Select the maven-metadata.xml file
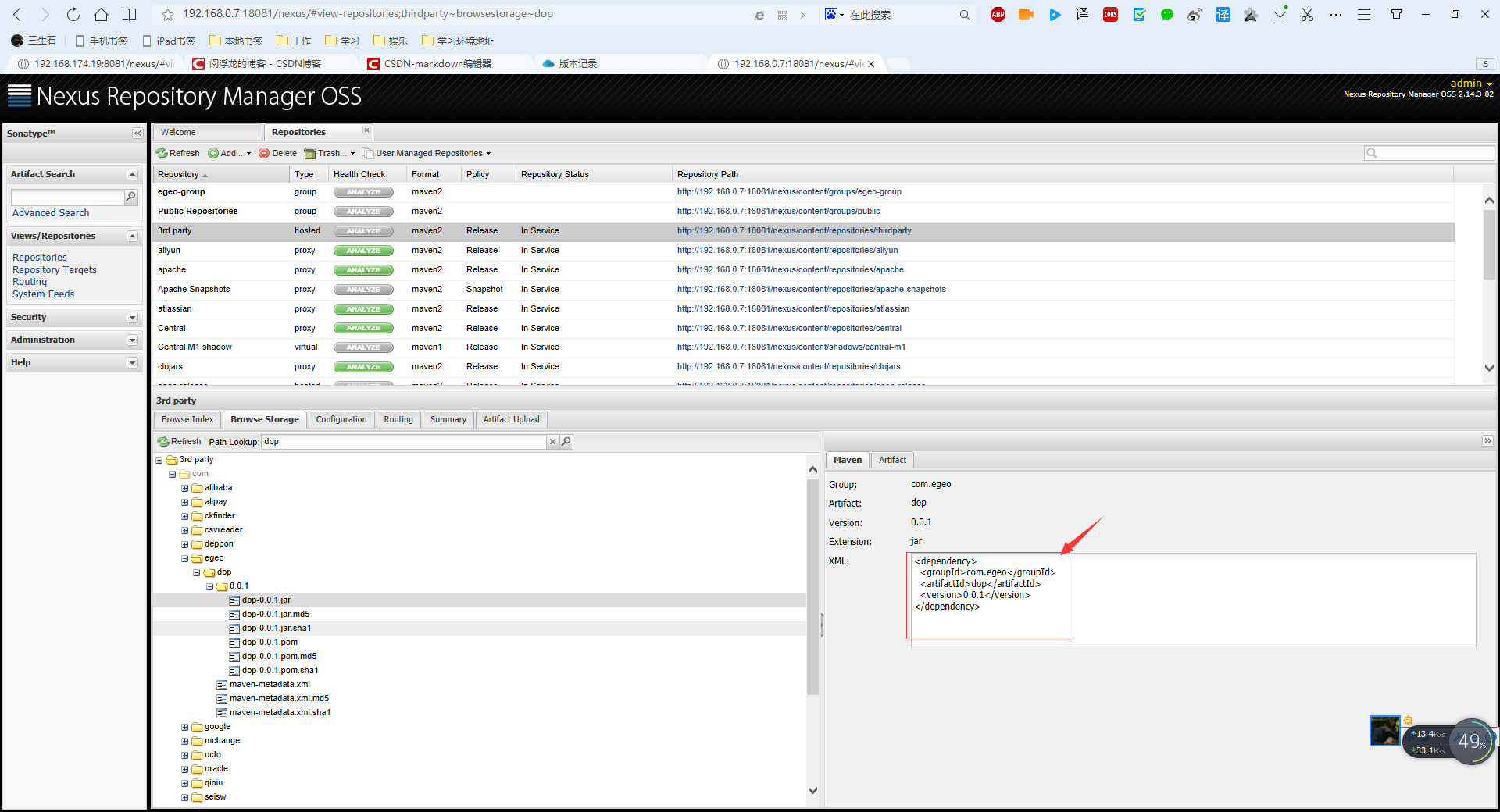 click(x=270, y=685)
